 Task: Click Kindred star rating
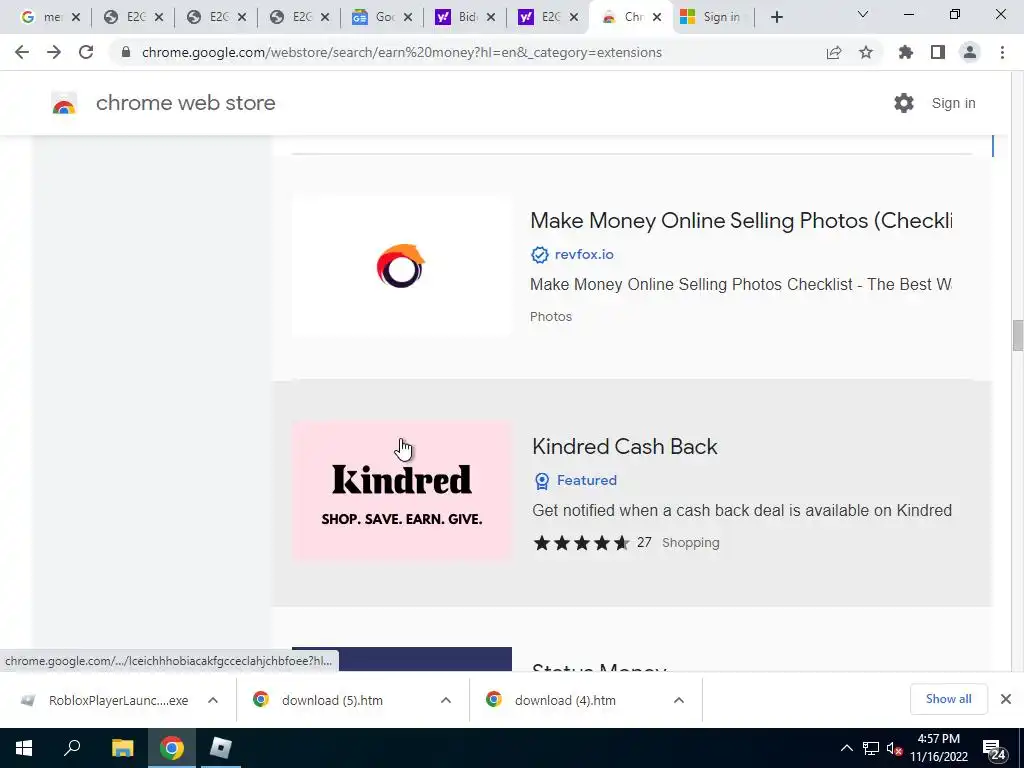(x=581, y=543)
